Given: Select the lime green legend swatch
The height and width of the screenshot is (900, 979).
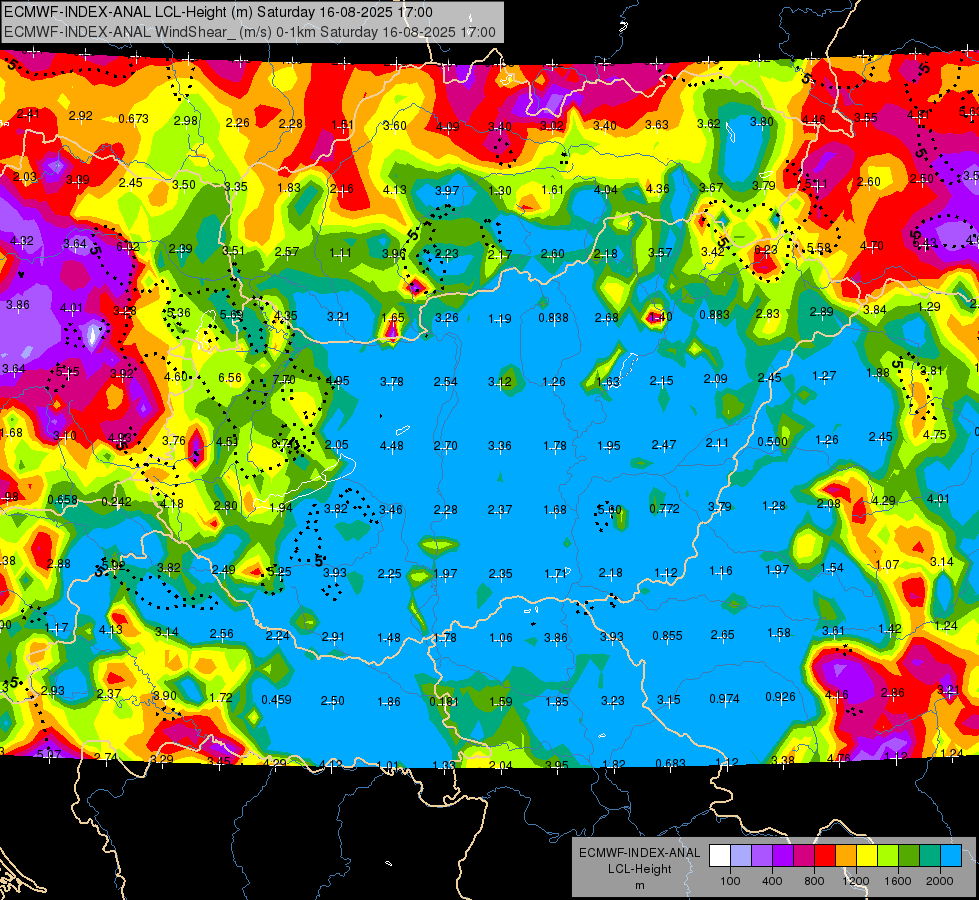Looking at the screenshot, I should (x=888, y=856).
